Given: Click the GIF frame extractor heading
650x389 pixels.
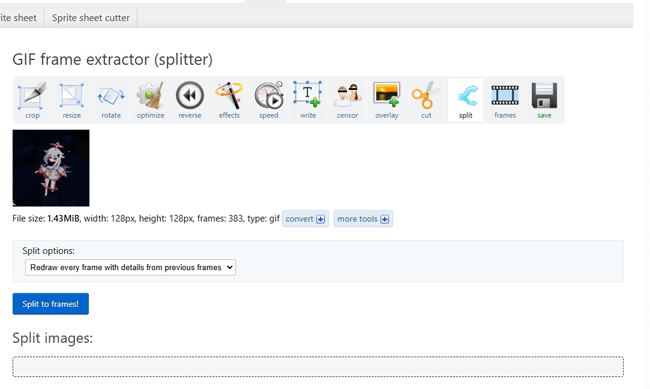Looking at the screenshot, I should coord(112,60).
